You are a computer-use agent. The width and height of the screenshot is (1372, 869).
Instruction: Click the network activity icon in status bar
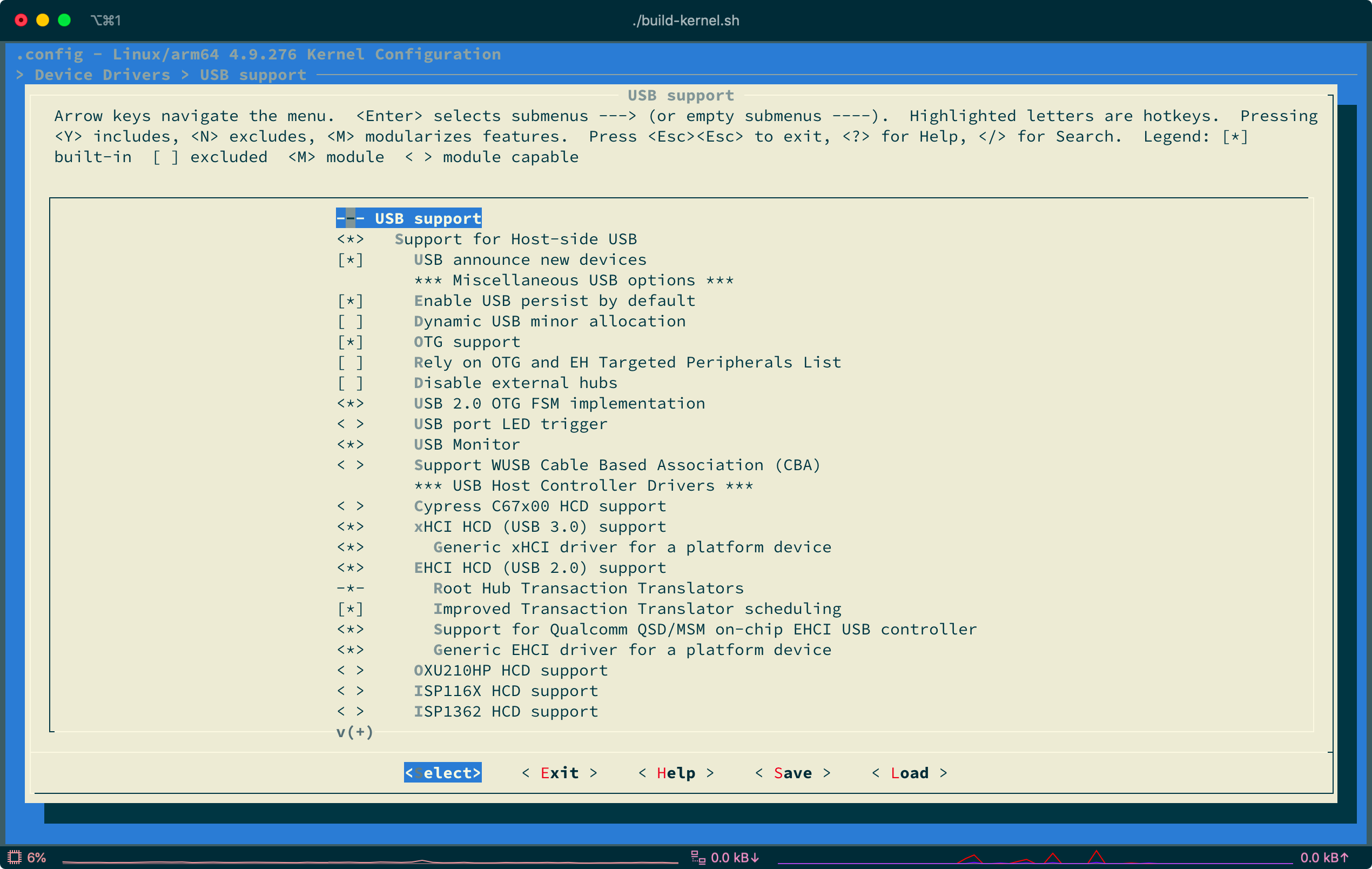pos(698,857)
